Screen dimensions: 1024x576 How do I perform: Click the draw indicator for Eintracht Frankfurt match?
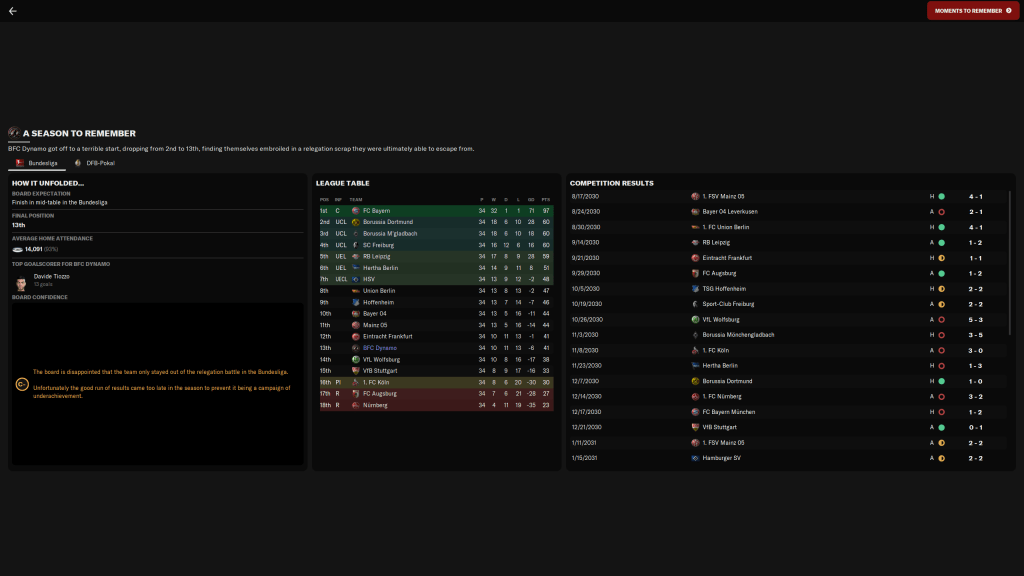click(941, 258)
